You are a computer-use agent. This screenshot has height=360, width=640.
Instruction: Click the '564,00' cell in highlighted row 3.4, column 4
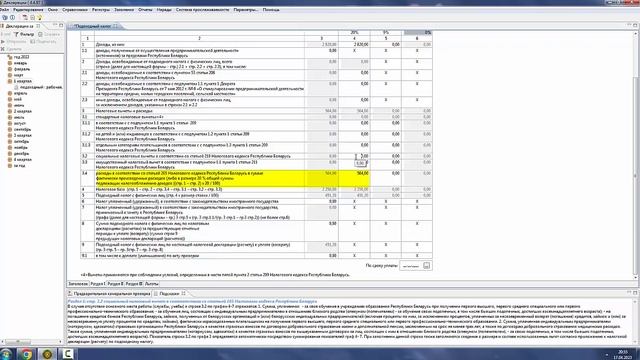tap(354, 179)
